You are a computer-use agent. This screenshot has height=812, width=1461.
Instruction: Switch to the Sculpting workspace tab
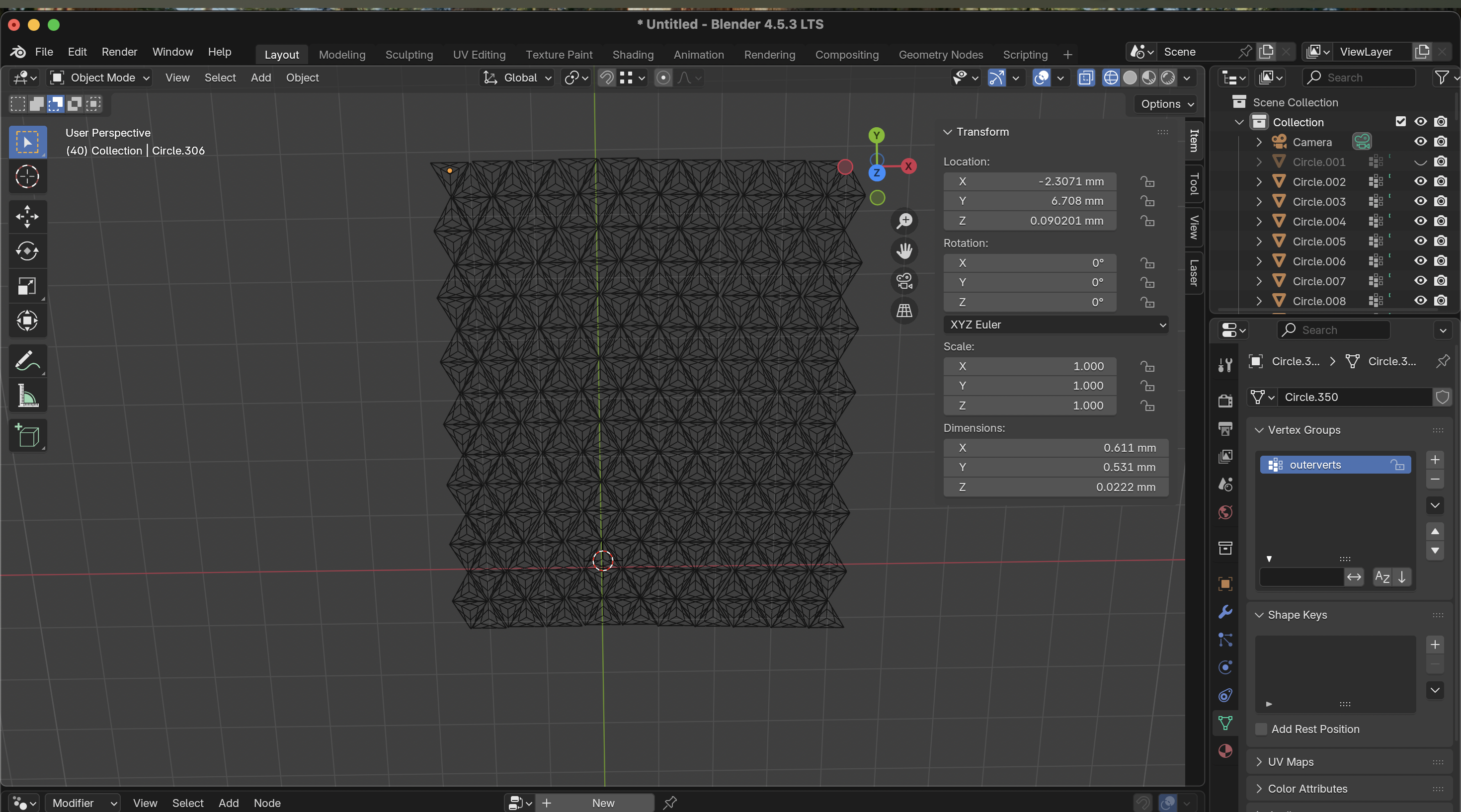click(x=409, y=55)
